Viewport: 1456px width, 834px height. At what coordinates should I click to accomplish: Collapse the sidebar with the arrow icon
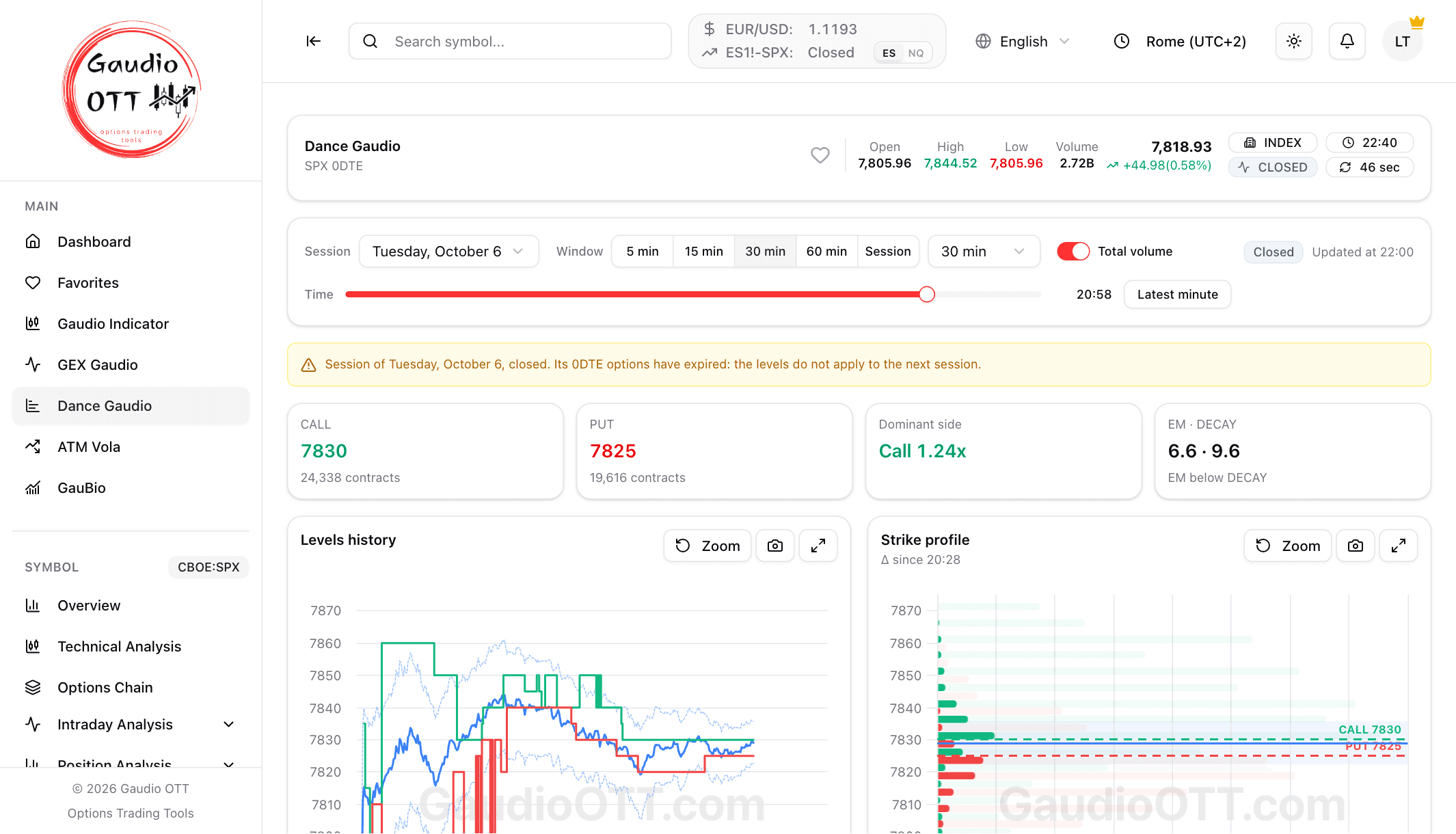[313, 41]
